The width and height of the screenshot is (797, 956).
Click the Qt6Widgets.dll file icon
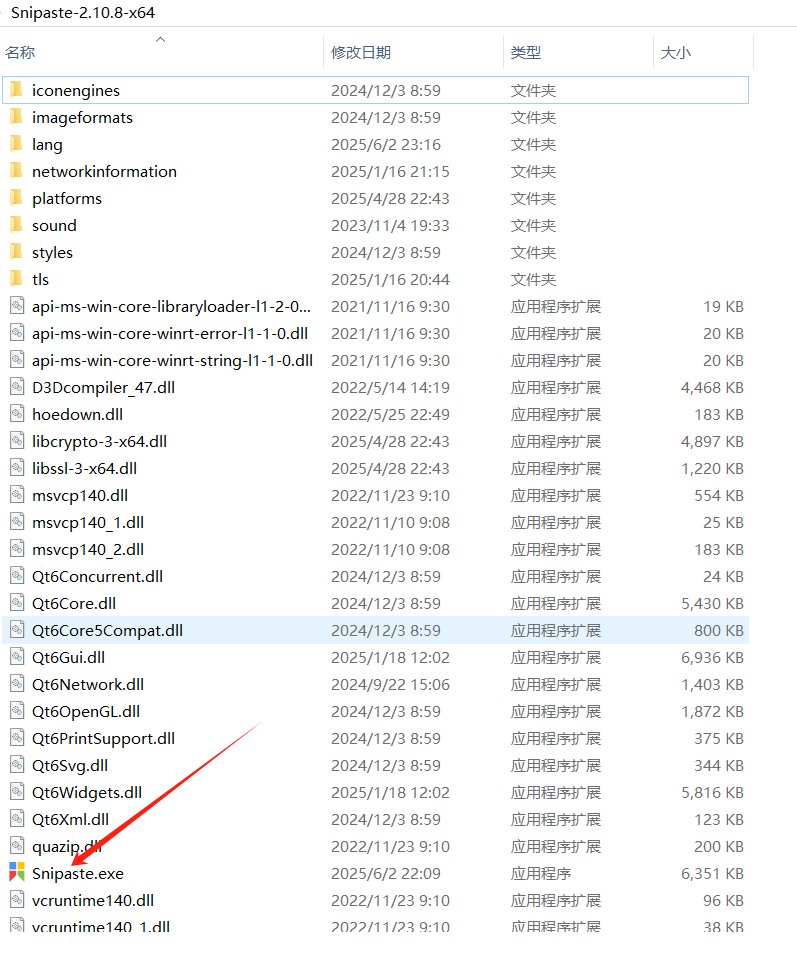pyautogui.click(x=17, y=792)
